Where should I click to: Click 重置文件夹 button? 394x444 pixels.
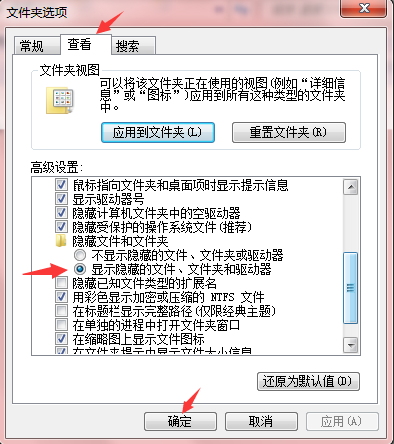289,133
